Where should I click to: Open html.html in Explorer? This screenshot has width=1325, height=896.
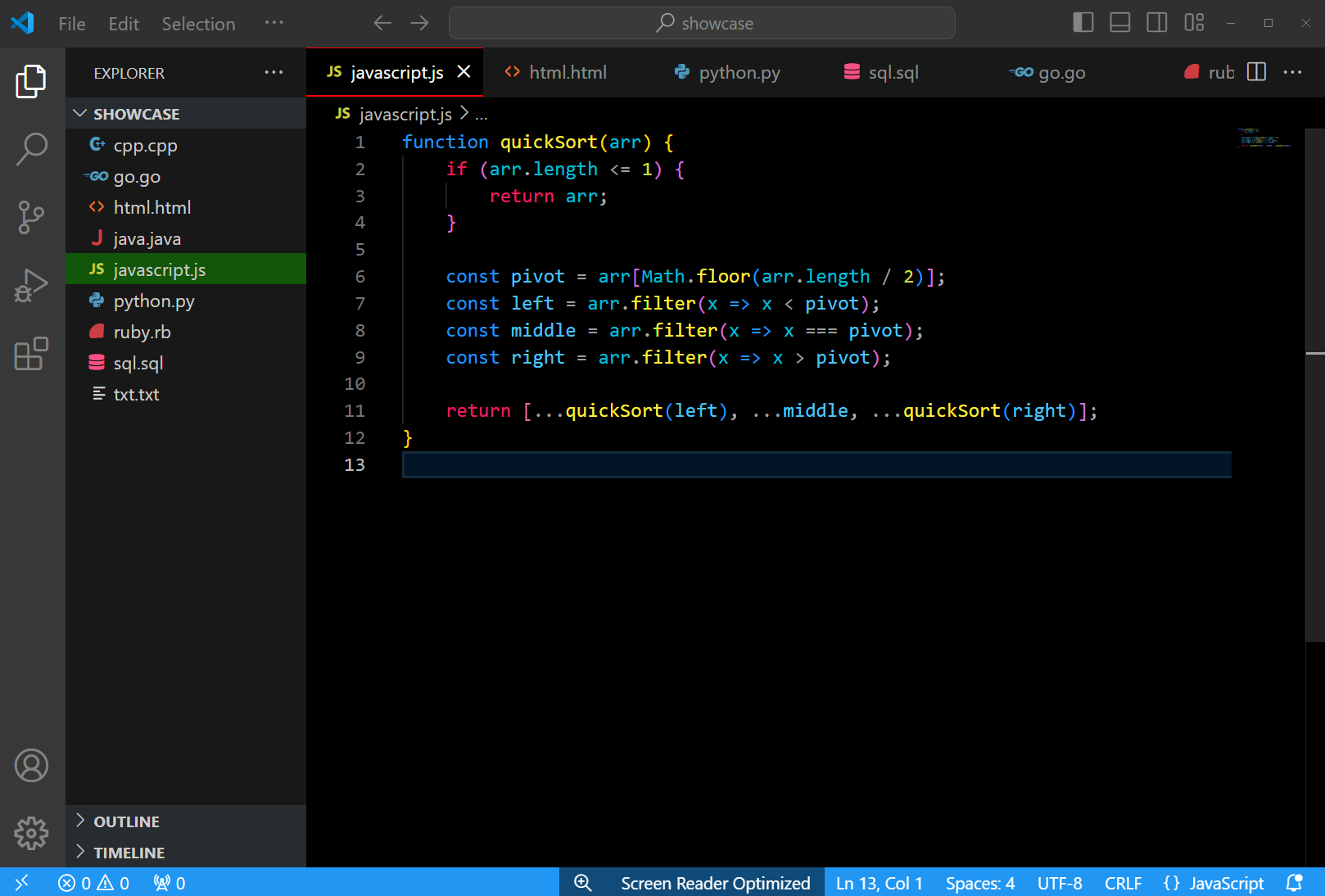coord(186,207)
